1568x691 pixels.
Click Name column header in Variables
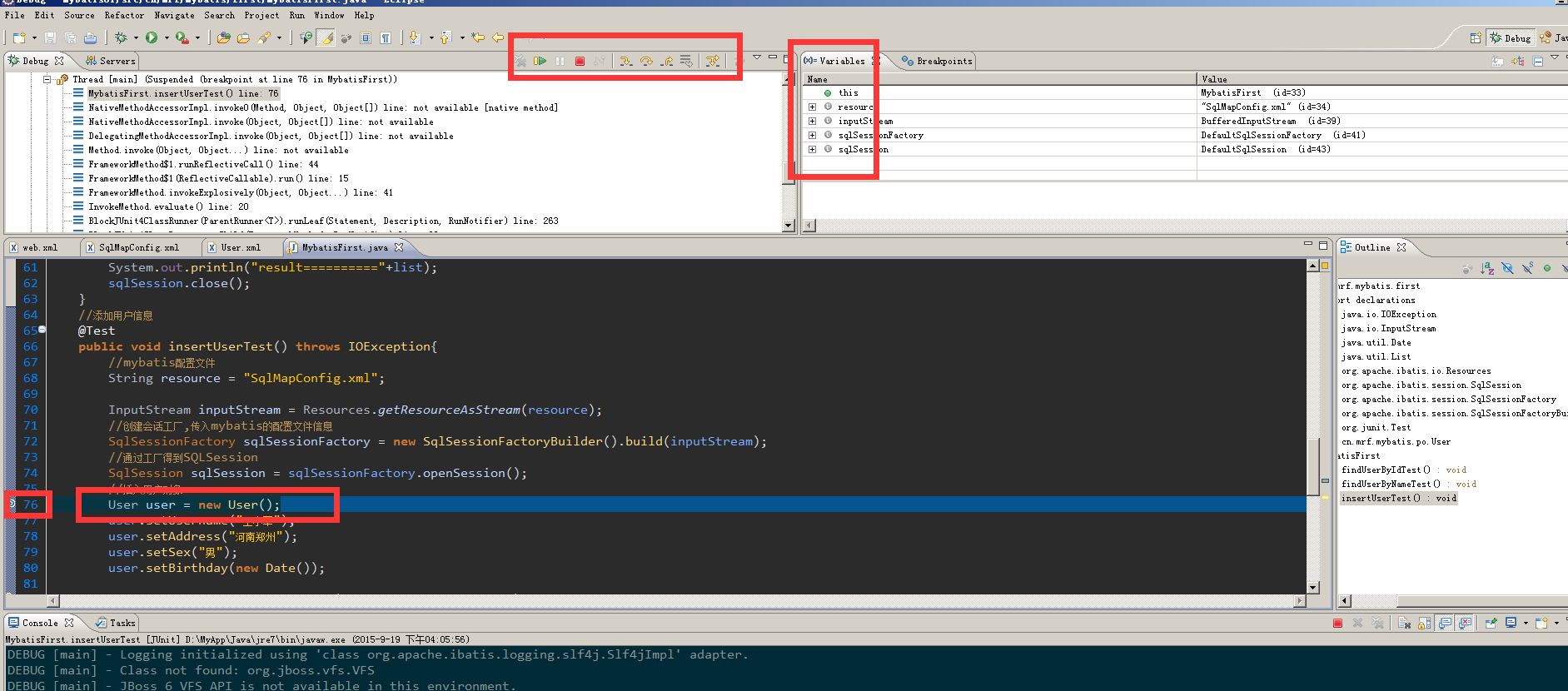[999, 79]
